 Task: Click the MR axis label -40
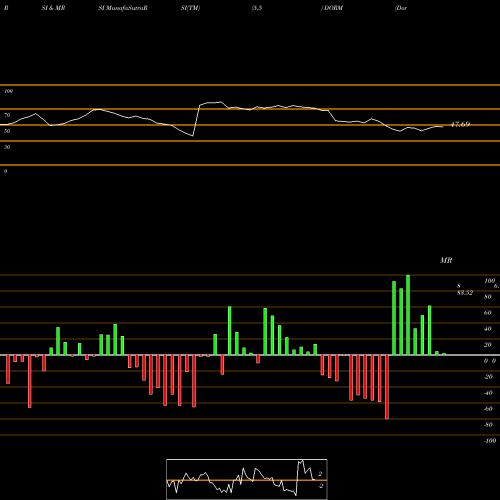click(x=488, y=393)
